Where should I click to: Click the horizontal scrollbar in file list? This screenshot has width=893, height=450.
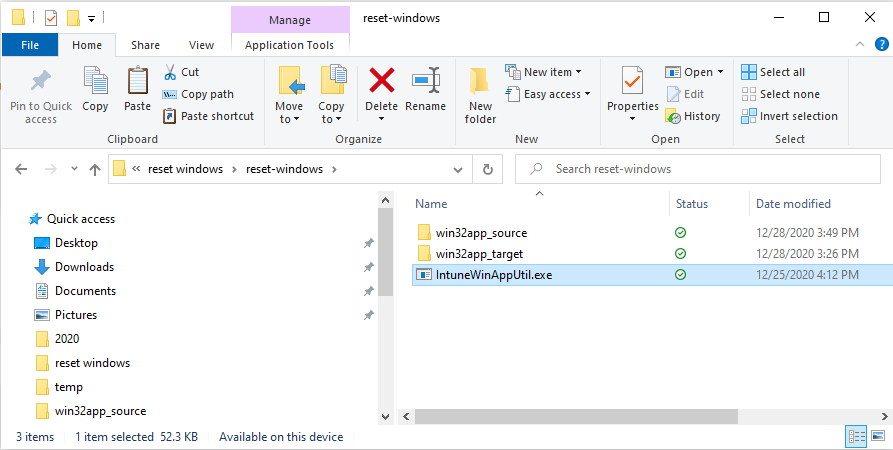(576, 417)
